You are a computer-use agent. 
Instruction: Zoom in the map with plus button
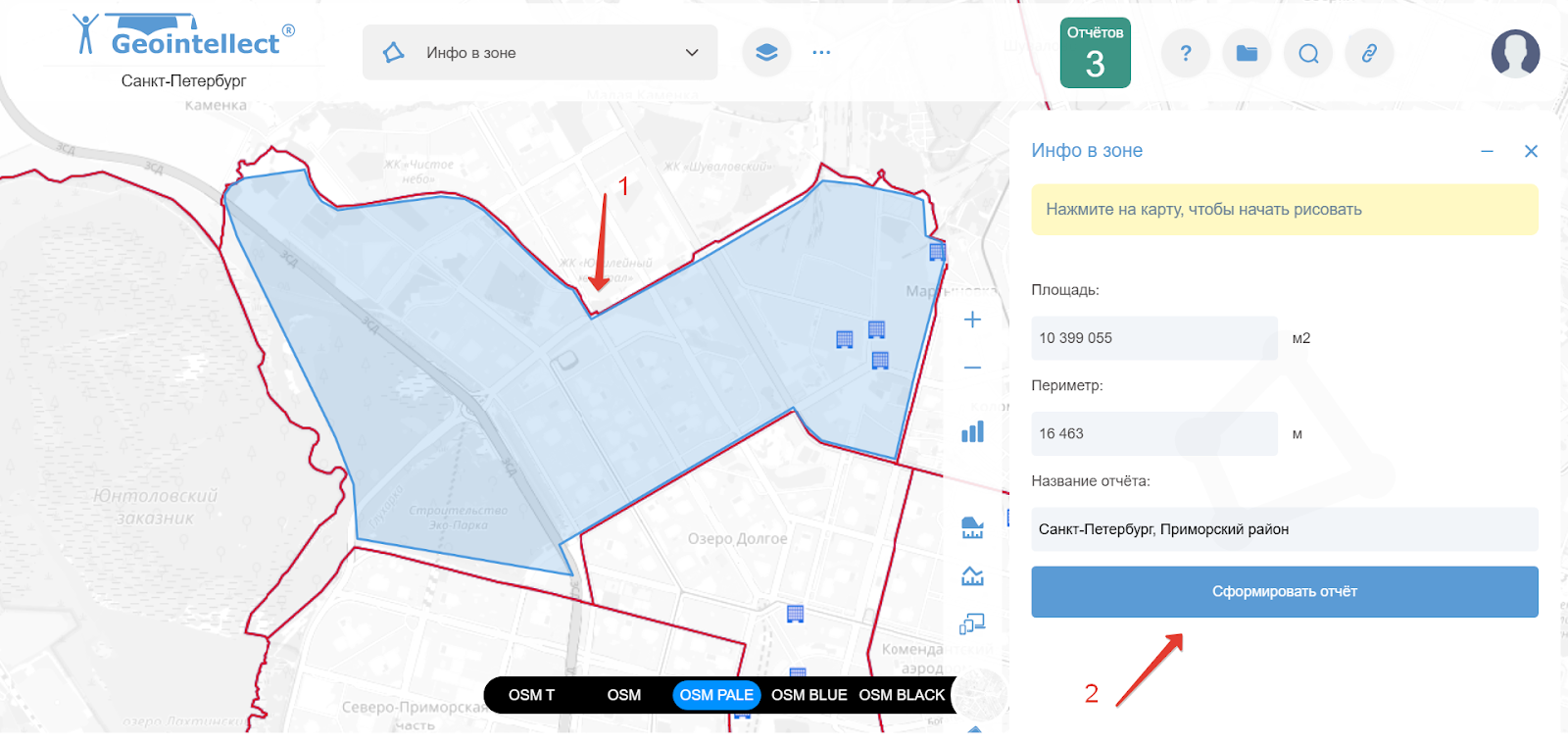[972, 320]
